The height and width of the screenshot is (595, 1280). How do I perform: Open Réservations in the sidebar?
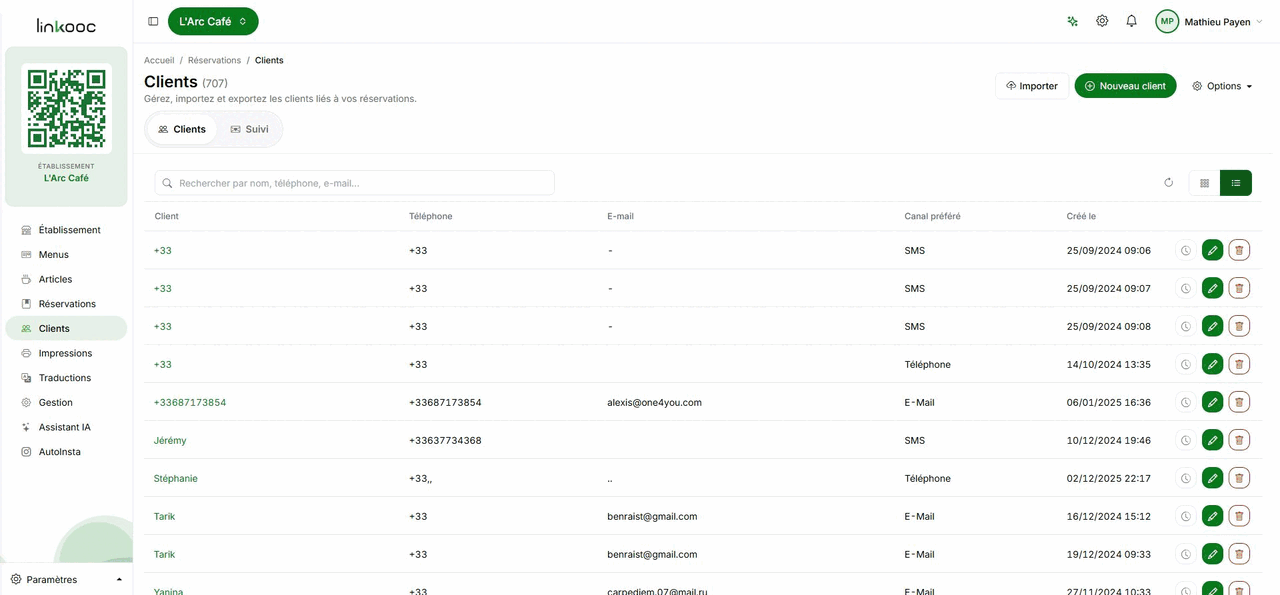[66, 304]
